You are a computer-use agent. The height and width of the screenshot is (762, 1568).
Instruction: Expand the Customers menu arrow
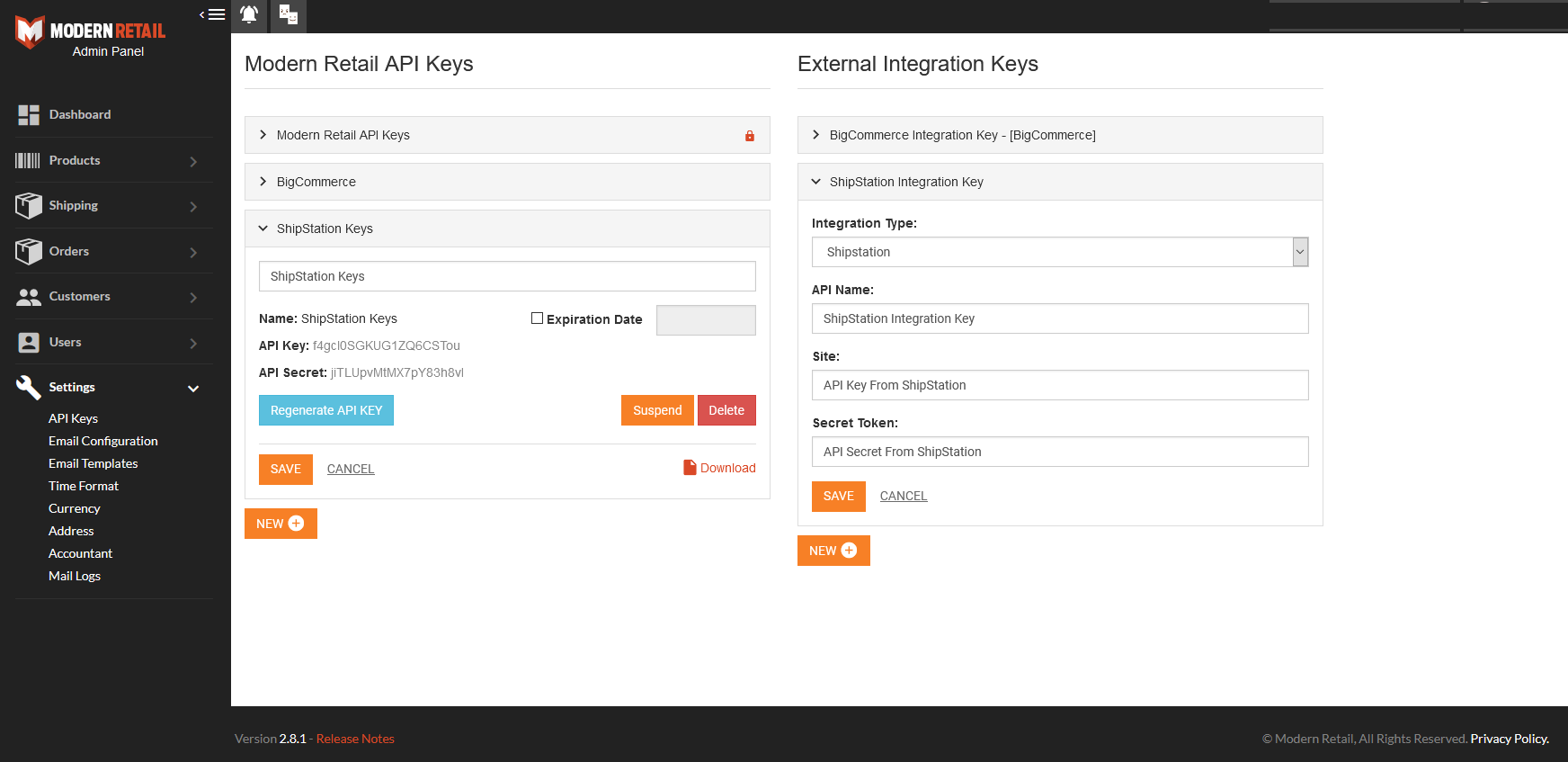[193, 297]
